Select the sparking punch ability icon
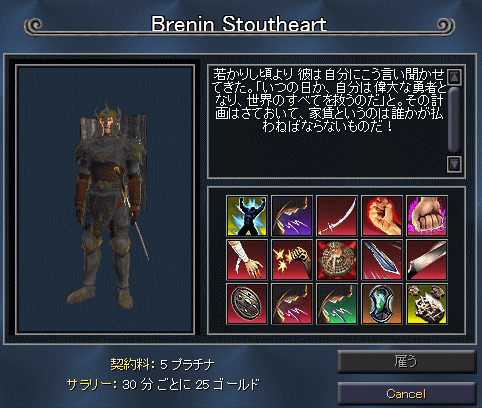 pos(292,260)
